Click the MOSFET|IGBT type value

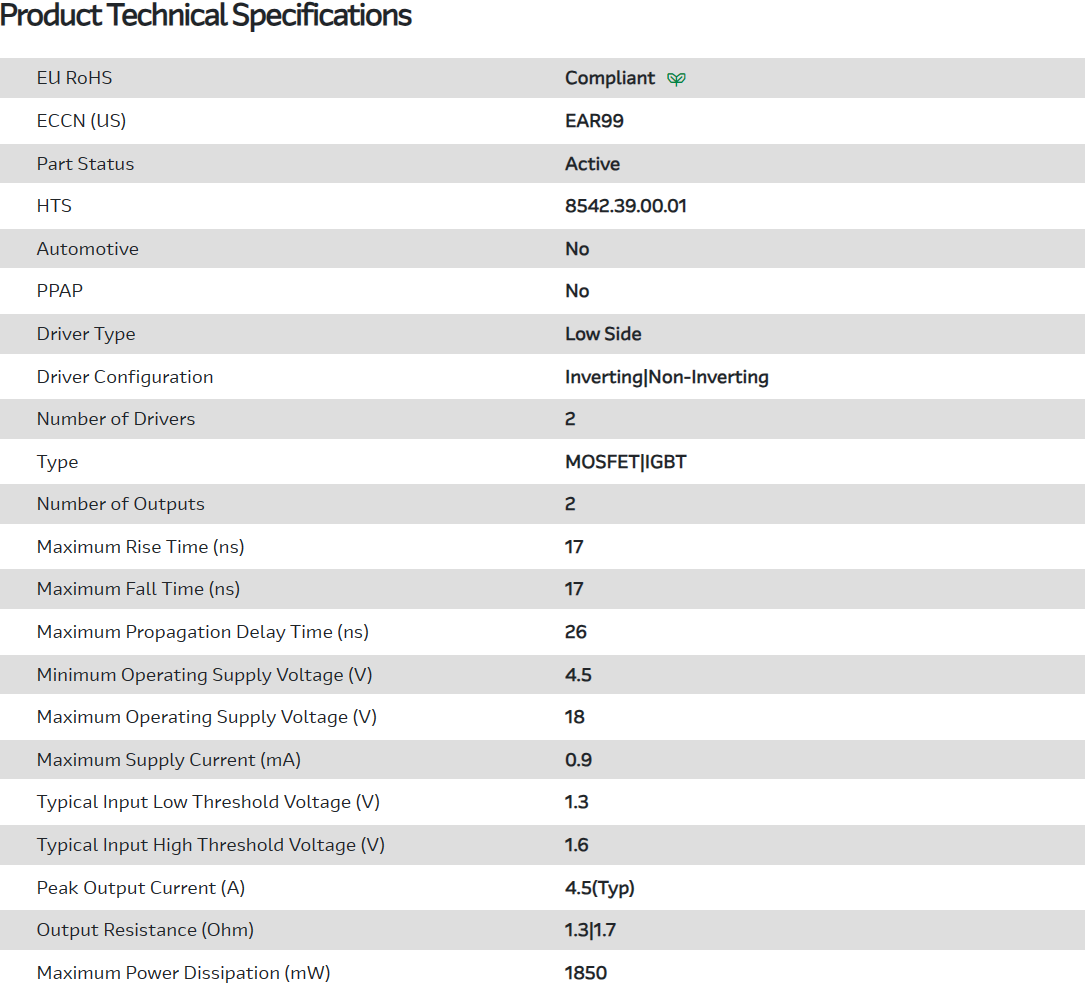click(x=625, y=462)
